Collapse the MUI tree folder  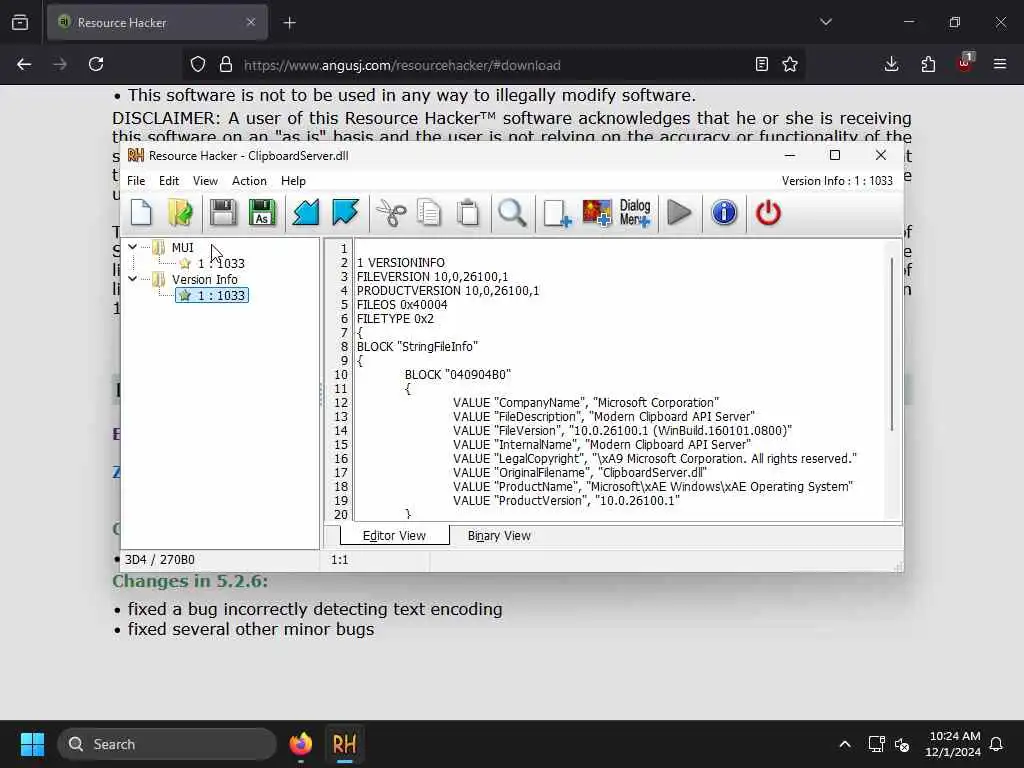click(133, 247)
